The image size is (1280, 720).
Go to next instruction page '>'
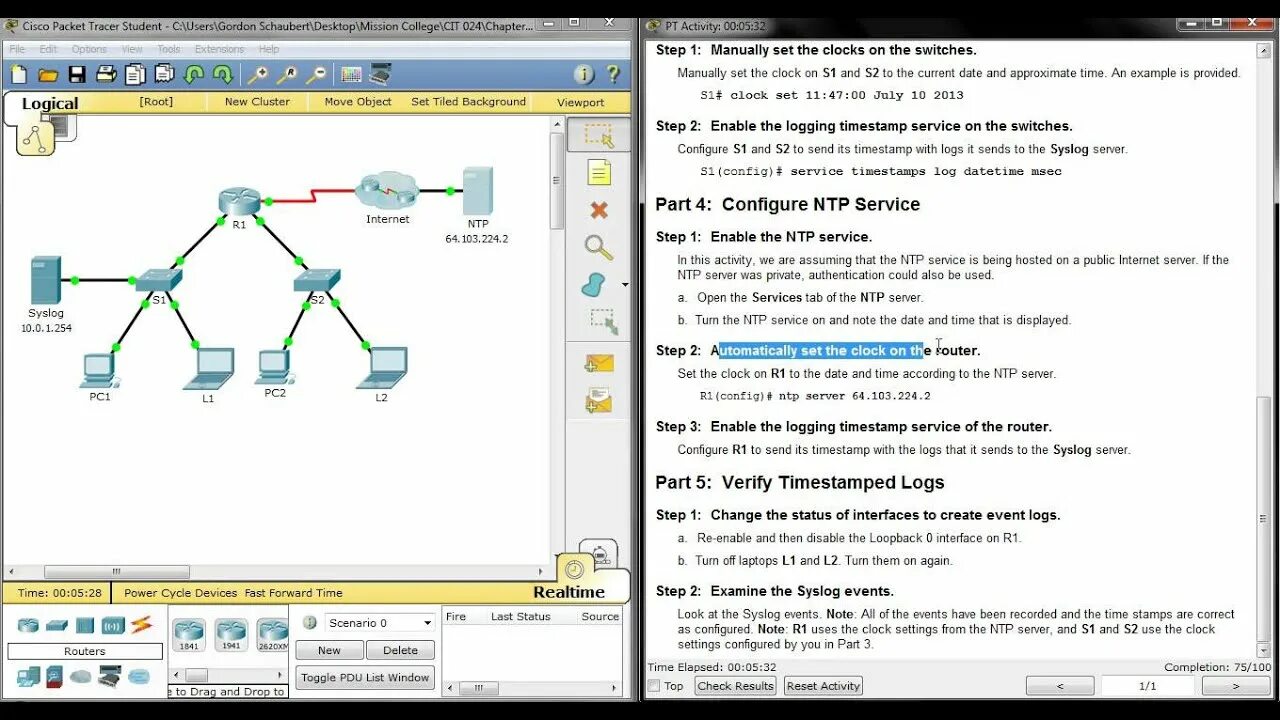tap(1235, 686)
